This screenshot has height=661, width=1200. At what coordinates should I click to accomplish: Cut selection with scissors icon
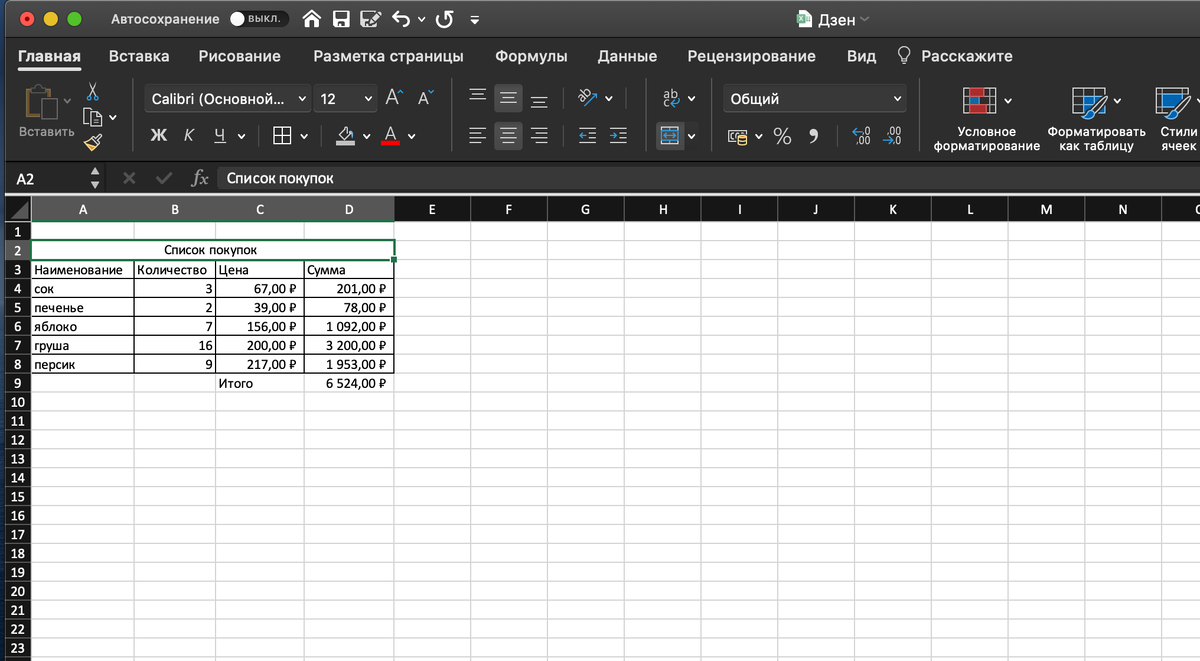(93, 91)
